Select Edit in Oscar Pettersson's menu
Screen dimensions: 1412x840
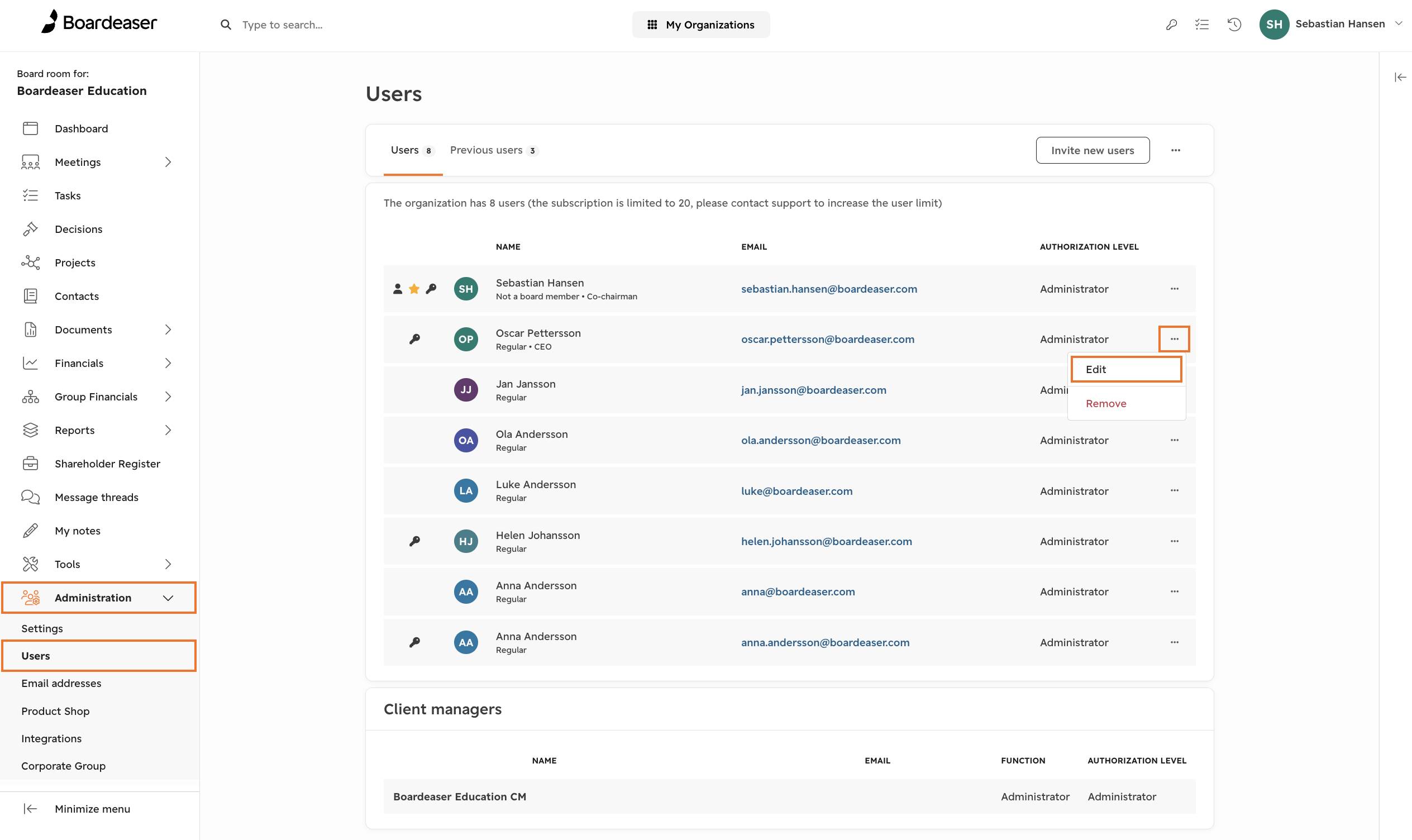[x=1125, y=369]
